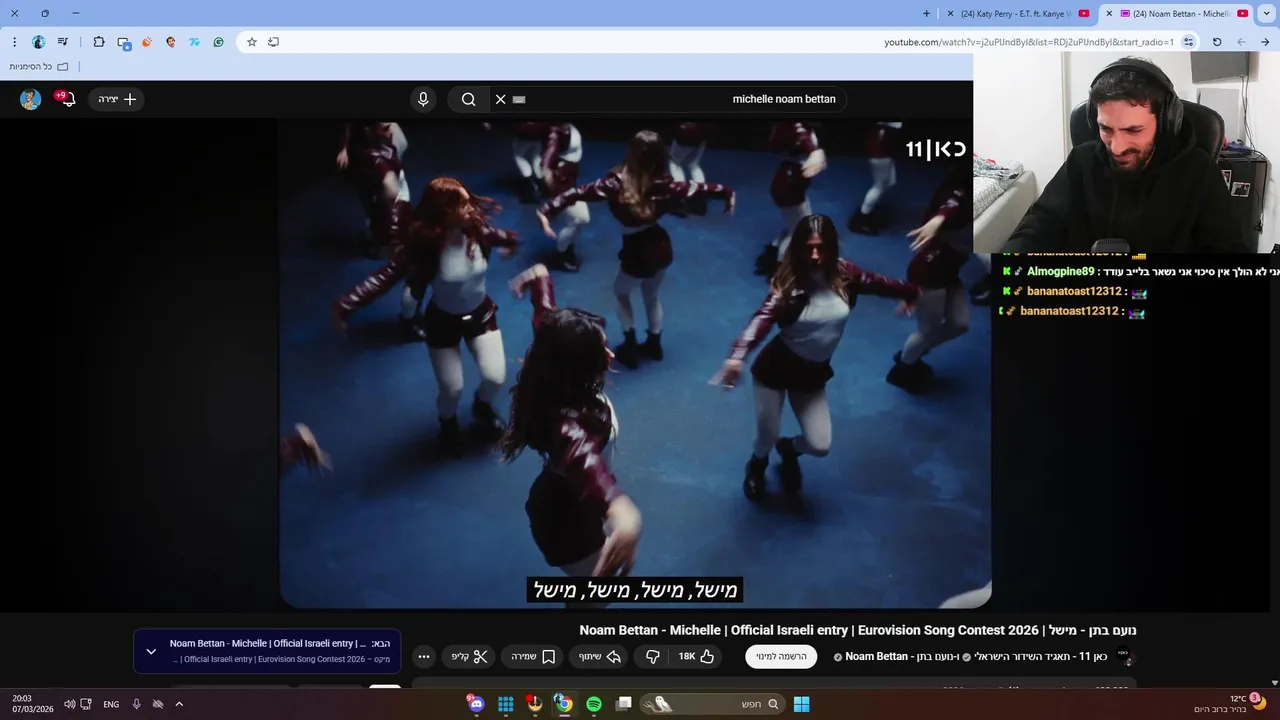
Task: Click the Grammarly green G extension icon
Action: tap(218, 42)
